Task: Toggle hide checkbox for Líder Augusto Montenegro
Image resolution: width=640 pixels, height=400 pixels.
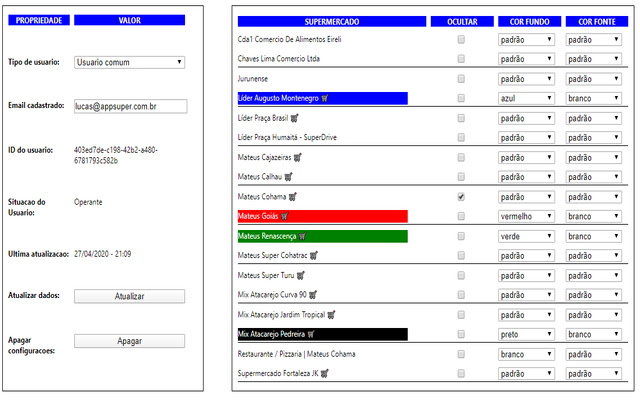Action: pos(461,98)
